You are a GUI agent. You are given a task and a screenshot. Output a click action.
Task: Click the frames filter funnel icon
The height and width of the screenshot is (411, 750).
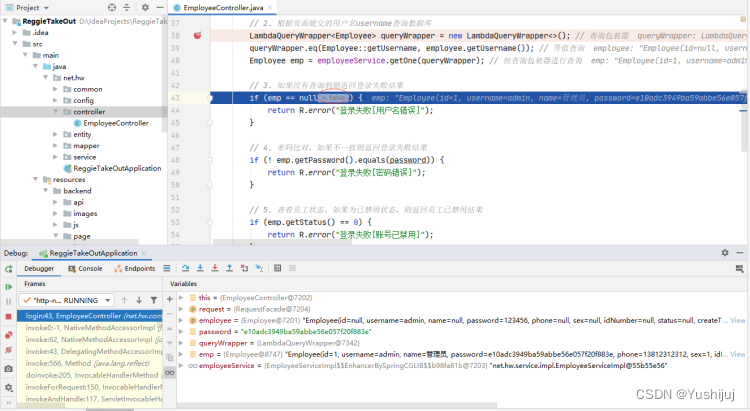tap(154, 300)
